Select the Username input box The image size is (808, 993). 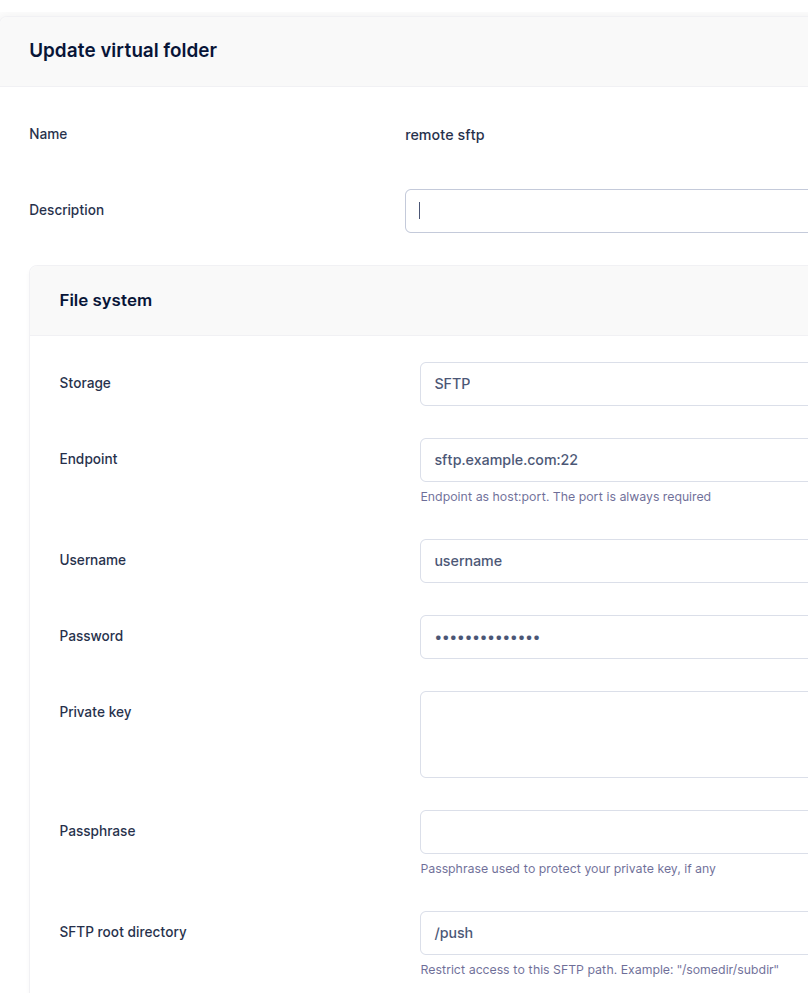pos(614,561)
